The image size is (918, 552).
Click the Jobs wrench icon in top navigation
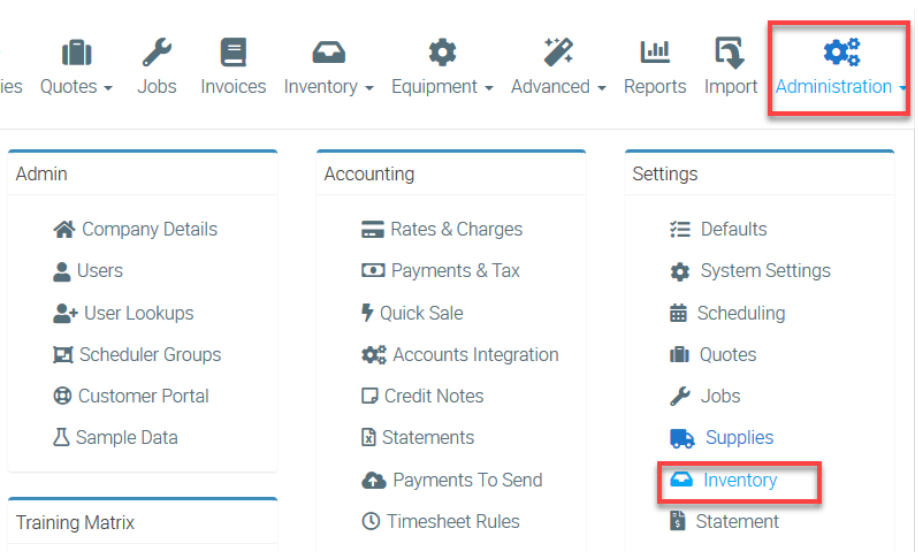156,52
